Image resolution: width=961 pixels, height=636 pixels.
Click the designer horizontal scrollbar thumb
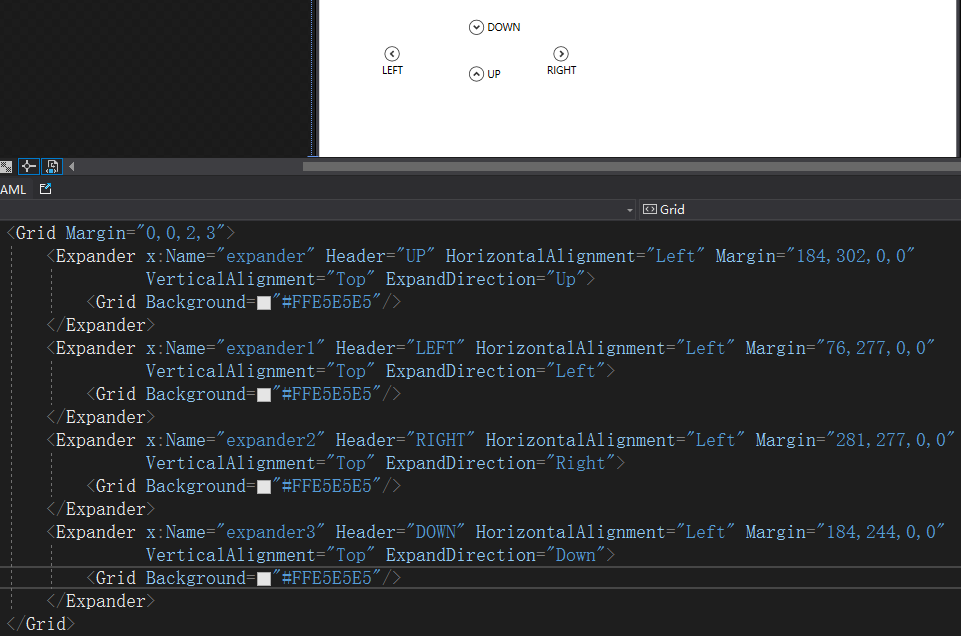(x=632, y=167)
